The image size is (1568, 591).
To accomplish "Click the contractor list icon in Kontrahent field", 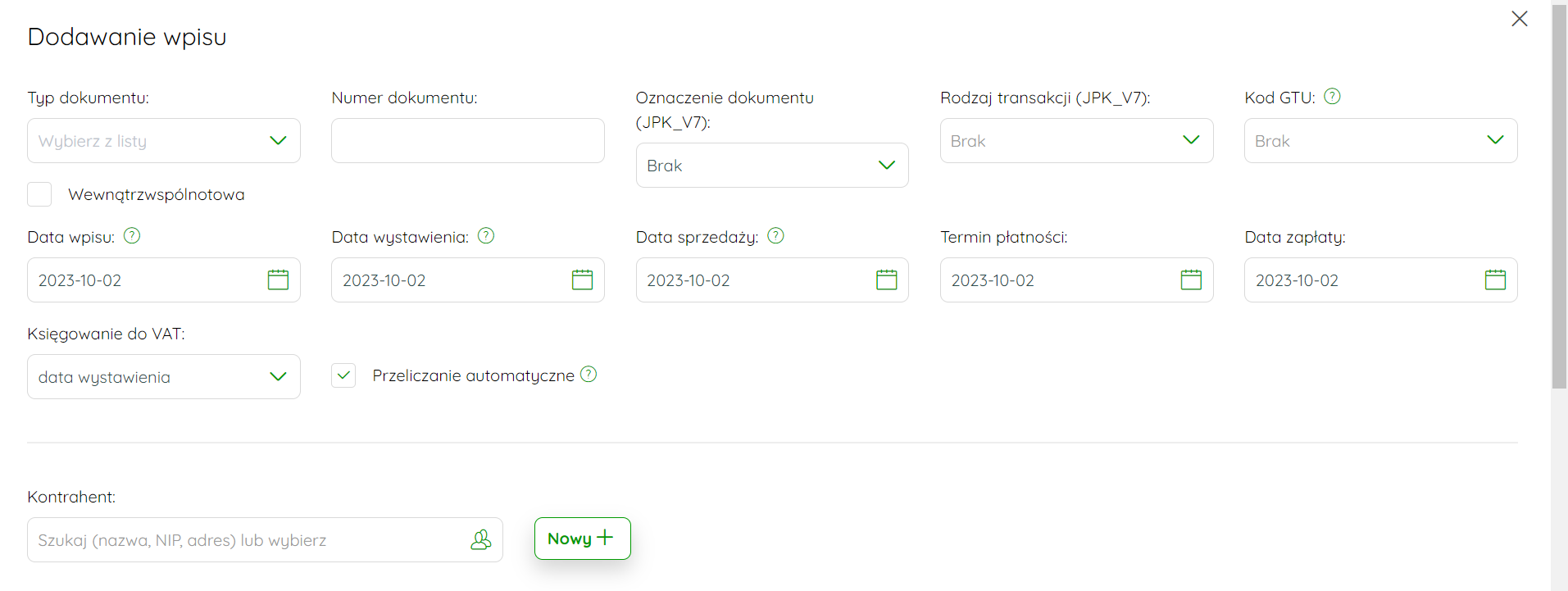I will 481,539.
